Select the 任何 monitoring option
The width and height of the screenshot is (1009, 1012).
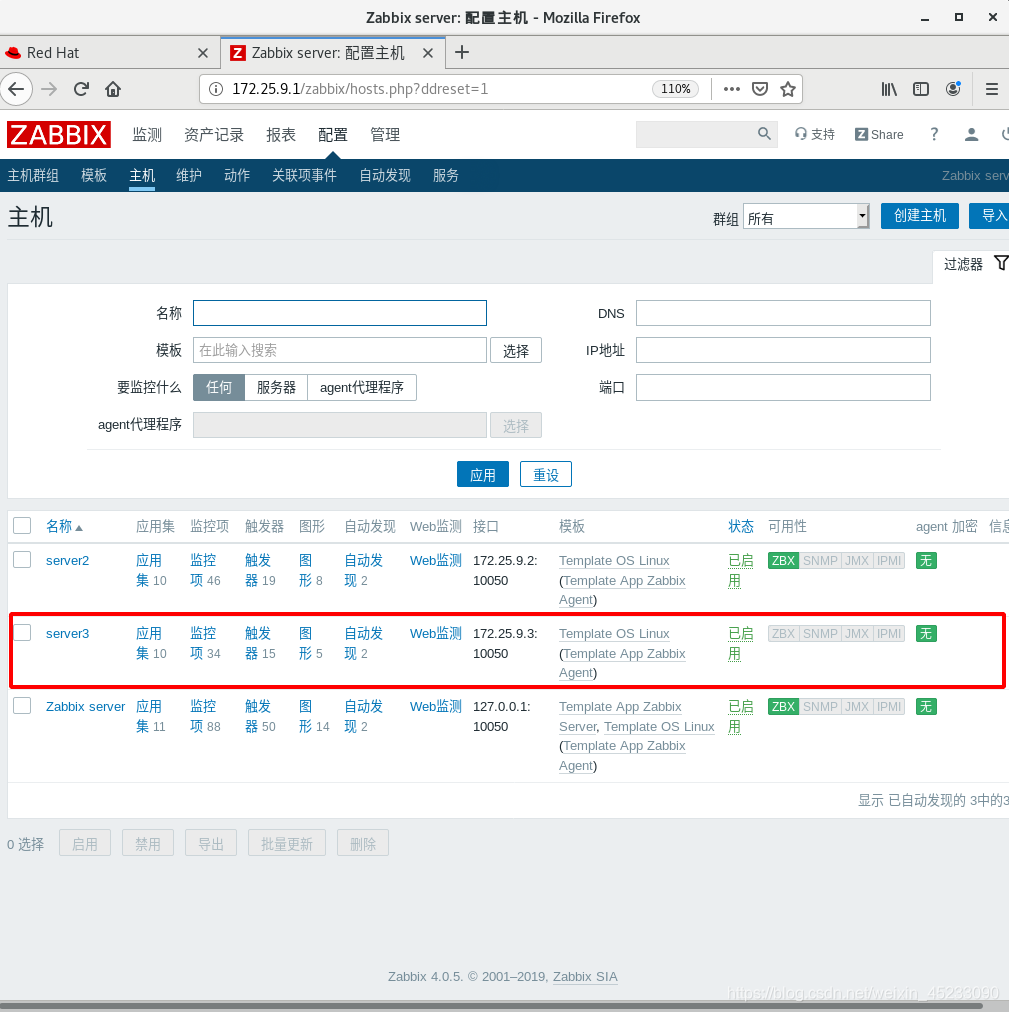point(219,387)
